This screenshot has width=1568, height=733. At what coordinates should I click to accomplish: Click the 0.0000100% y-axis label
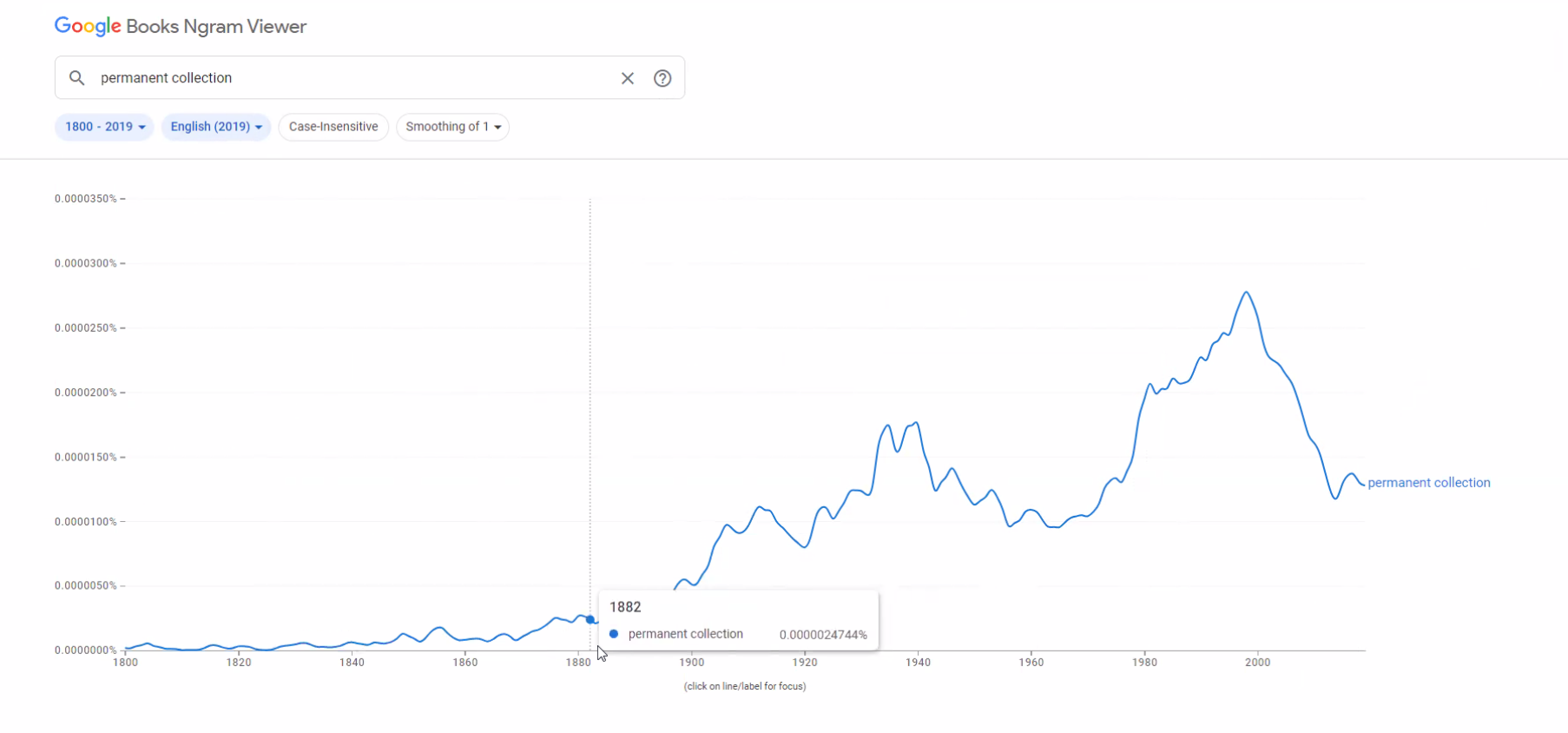click(85, 522)
